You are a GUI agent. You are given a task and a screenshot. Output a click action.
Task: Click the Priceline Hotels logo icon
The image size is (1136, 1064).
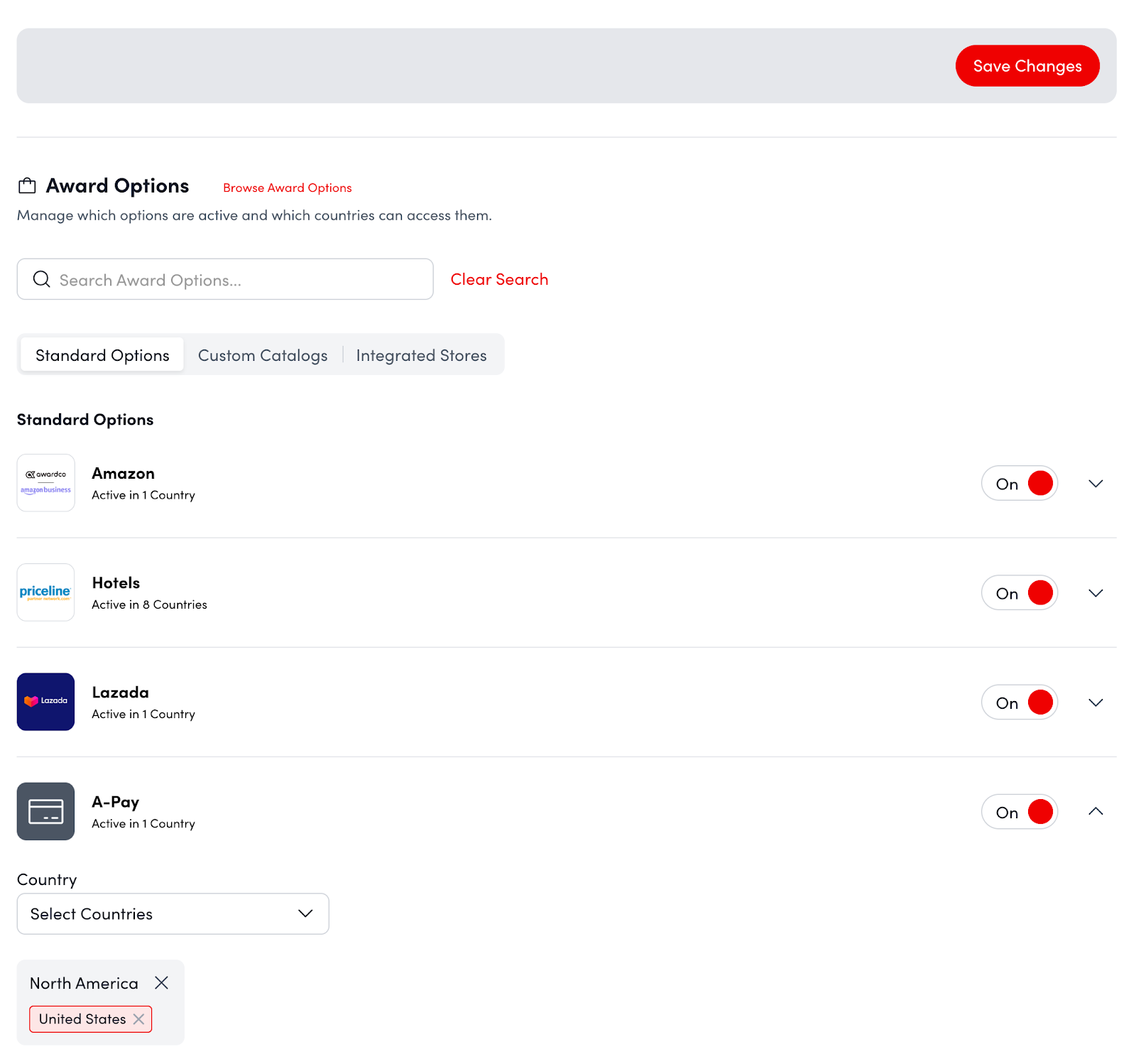pyautogui.click(x=45, y=592)
